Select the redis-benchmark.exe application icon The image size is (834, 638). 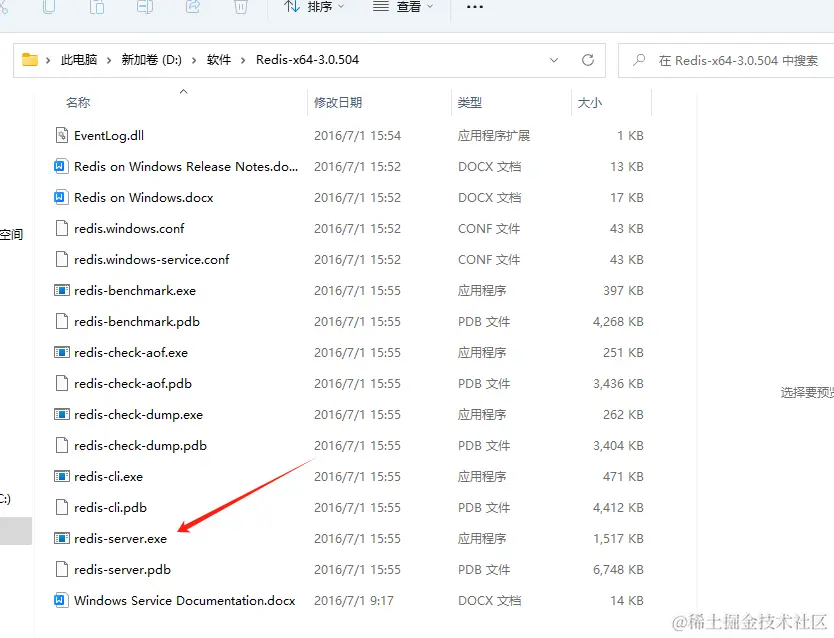coord(62,290)
